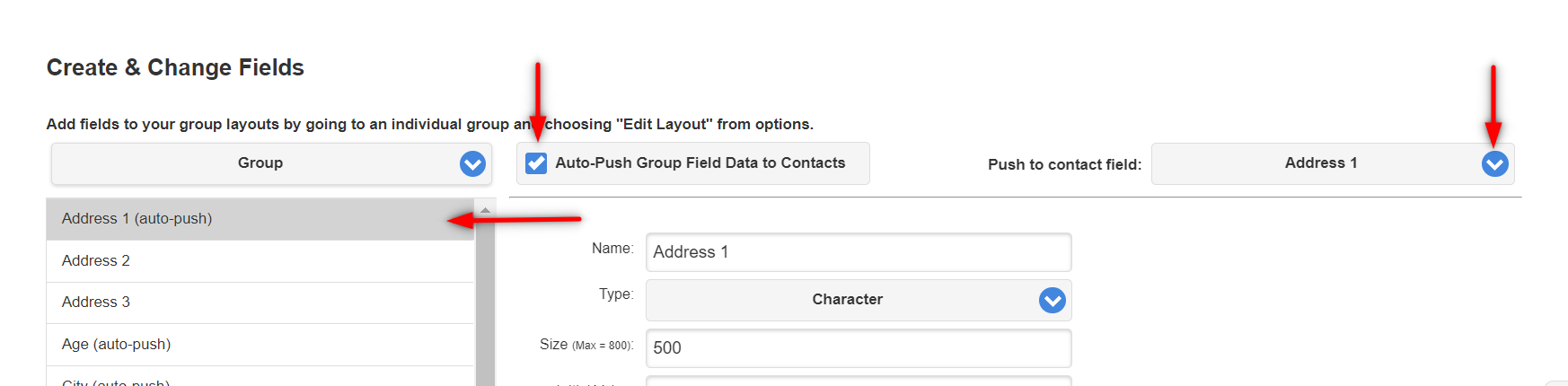Viewport: 1568px width, 386px height.
Task: Select Age (auto-push) list entry
Action: (260, 345)
